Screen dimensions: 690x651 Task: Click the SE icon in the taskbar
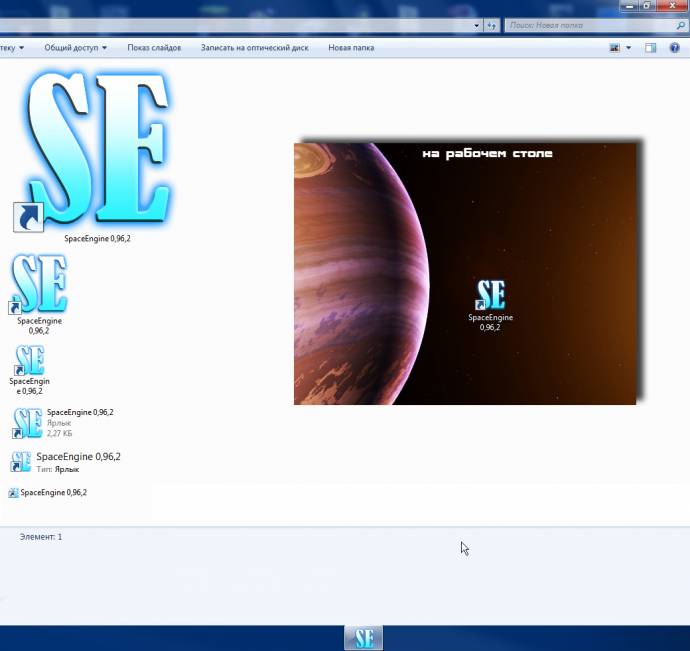click(363, 638)
